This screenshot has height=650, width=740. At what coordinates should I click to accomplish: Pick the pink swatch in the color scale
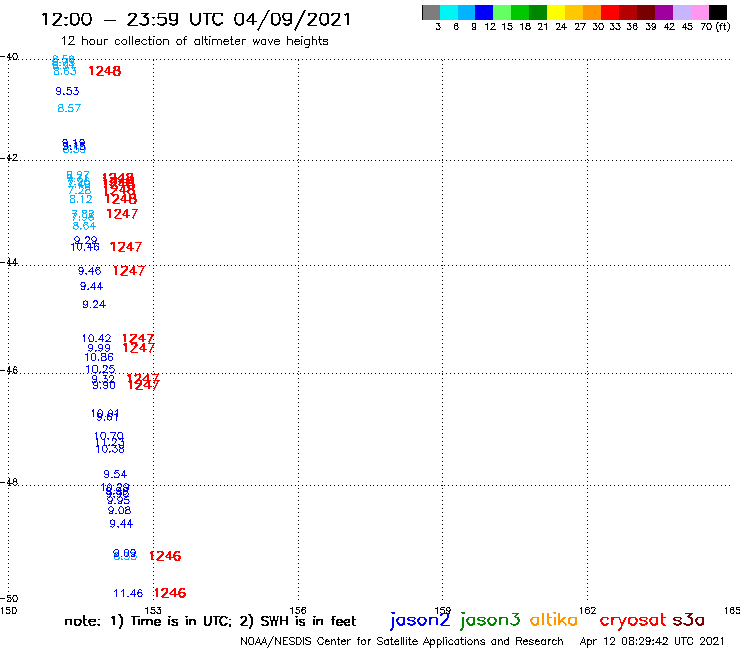point(700,12)
